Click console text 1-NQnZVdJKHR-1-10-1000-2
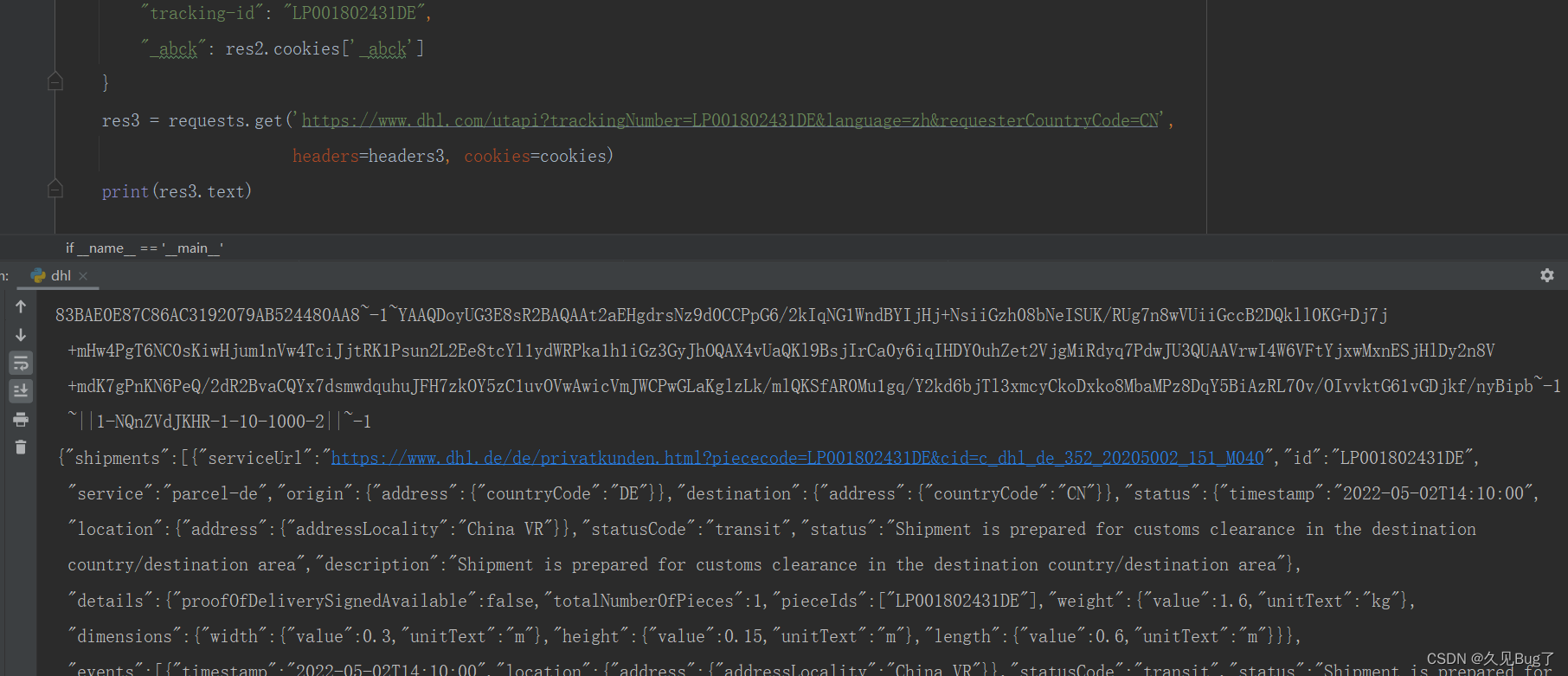1568x676 pixels. coord(210,422)
